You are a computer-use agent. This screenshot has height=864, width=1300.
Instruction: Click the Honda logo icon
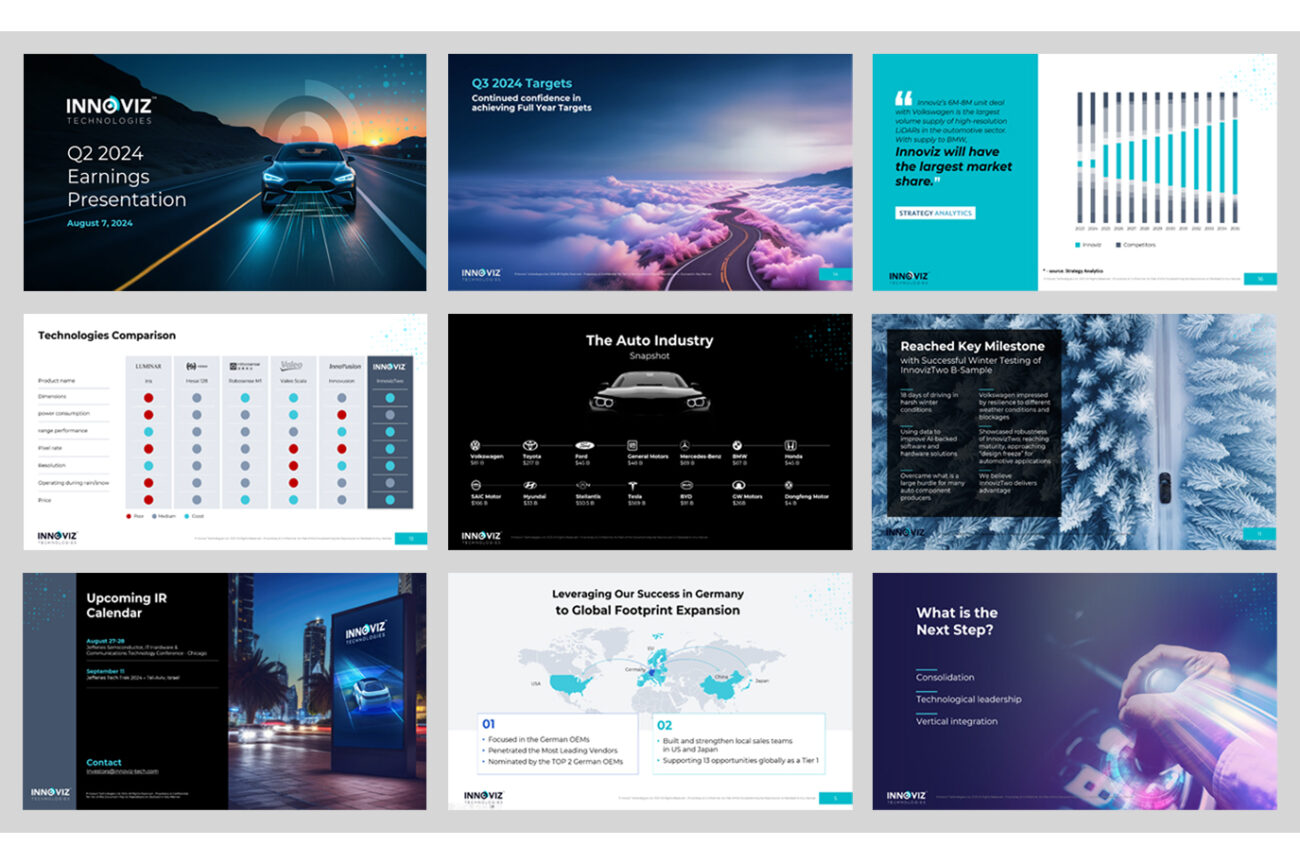(791, 444)
